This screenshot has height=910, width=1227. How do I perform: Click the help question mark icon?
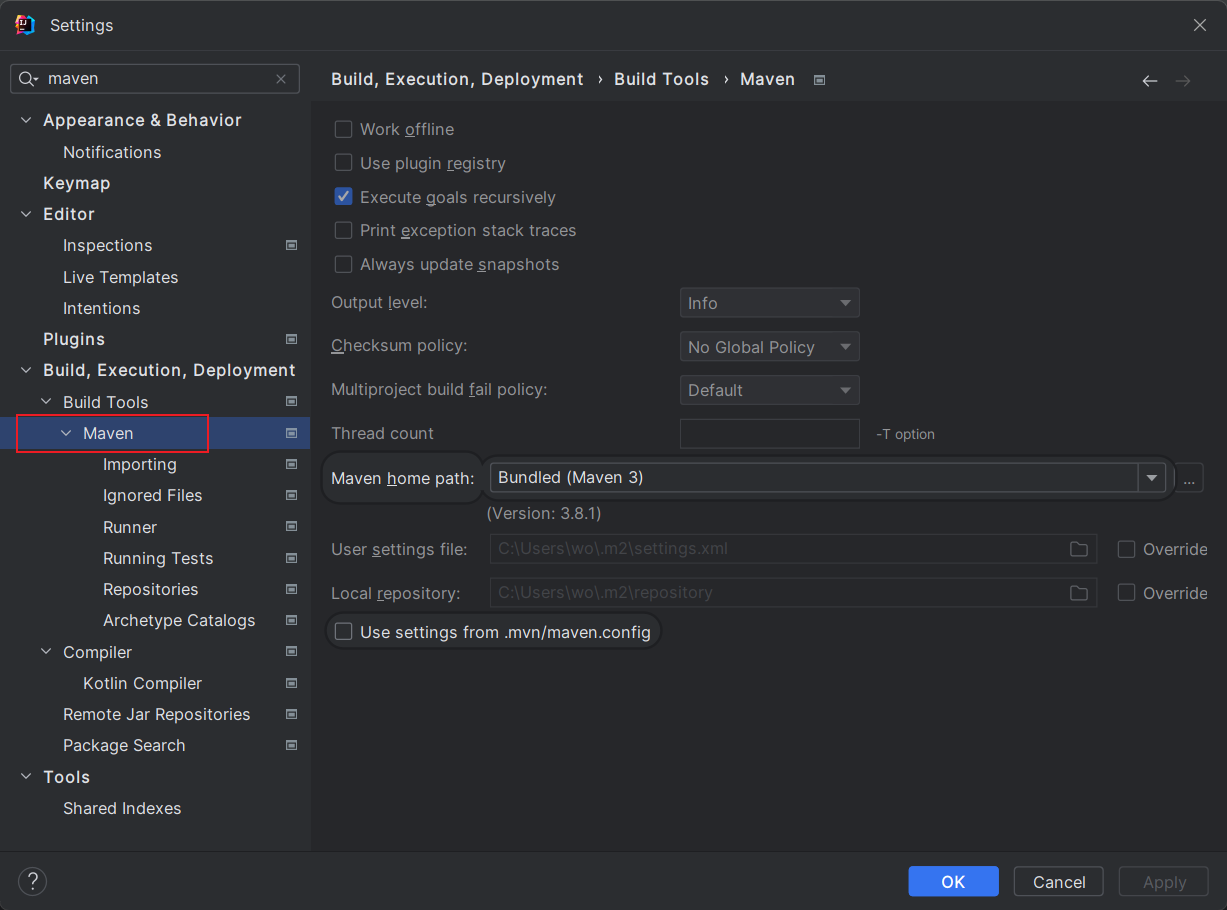(33, 881)
